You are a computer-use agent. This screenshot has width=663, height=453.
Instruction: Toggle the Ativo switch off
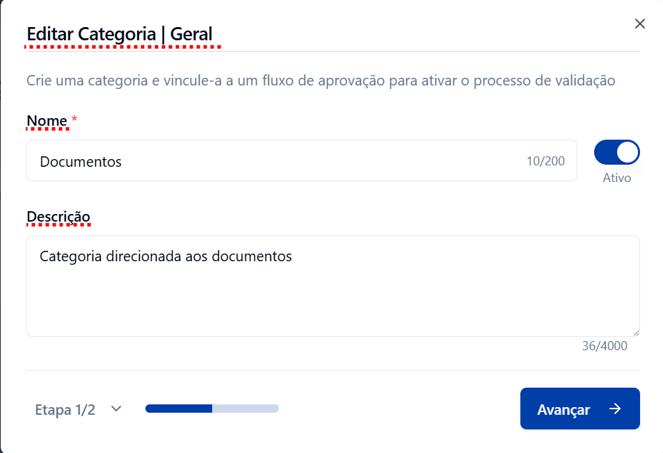click(x=617, y=152)
